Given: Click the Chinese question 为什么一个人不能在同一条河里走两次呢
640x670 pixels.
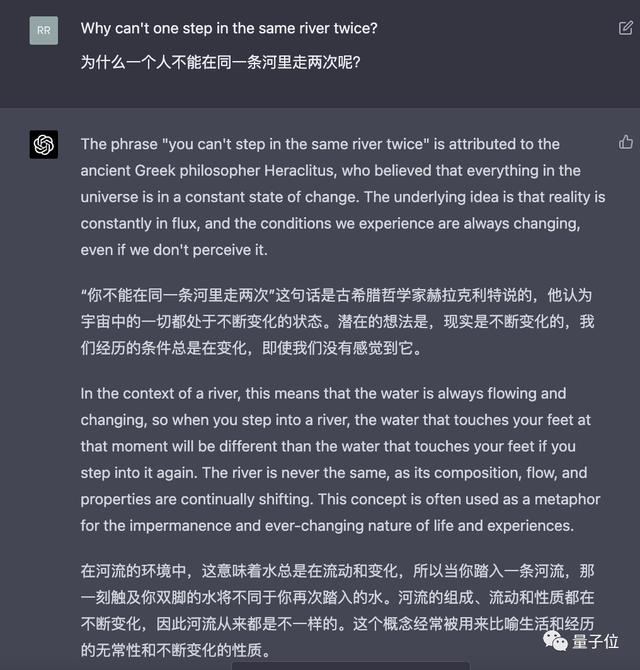Looking at the screenshot, I should 221,62.
